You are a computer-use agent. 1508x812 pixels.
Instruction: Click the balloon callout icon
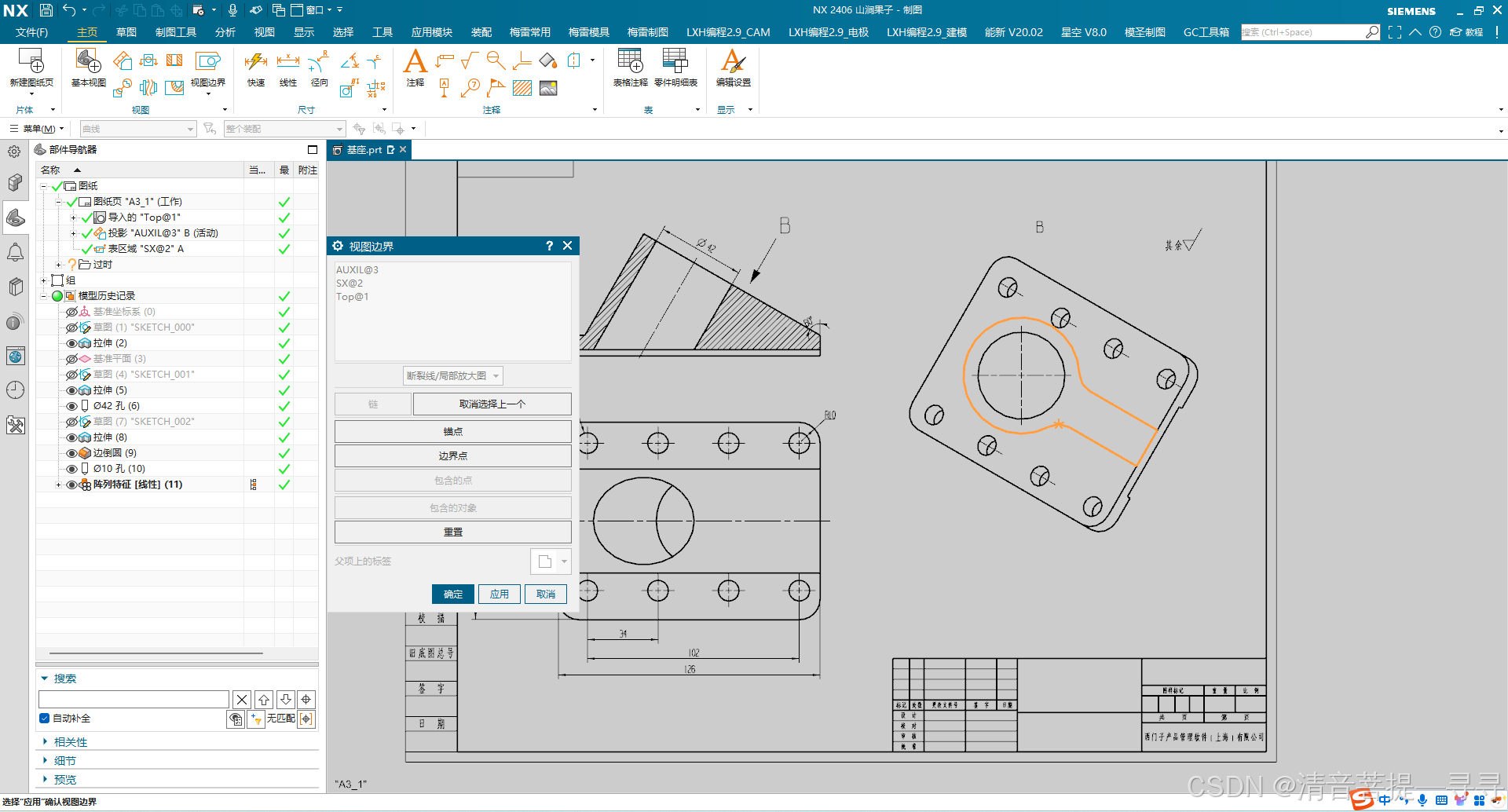(470, 88)
